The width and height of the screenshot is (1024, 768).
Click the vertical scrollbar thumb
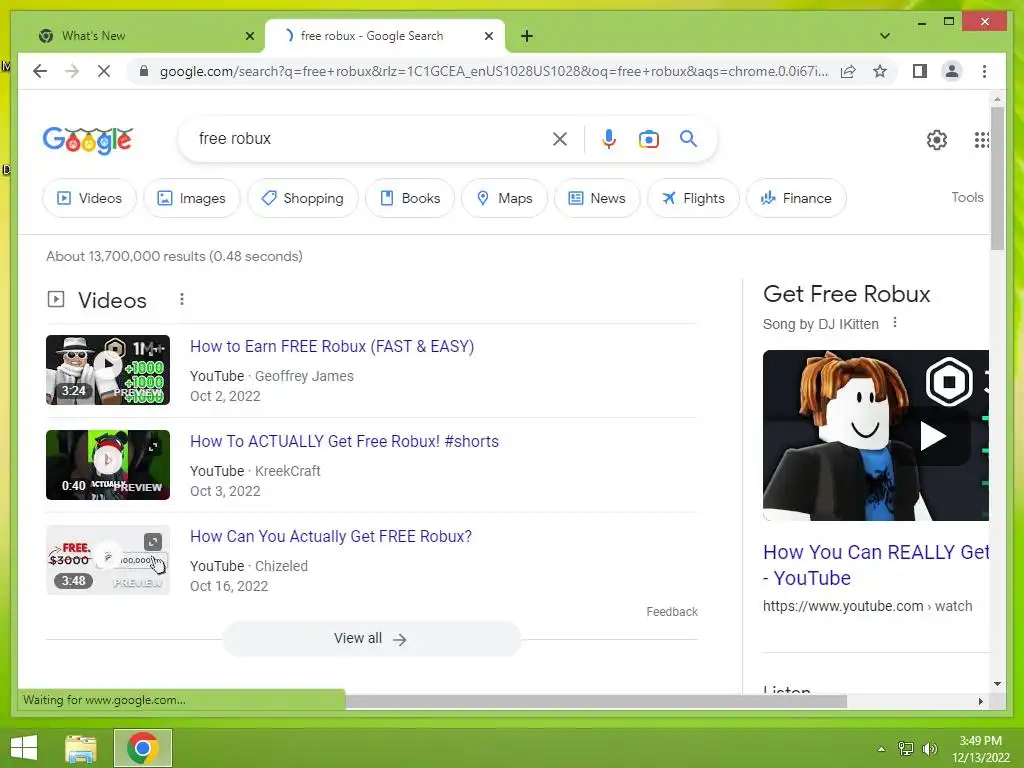point(997,178)
